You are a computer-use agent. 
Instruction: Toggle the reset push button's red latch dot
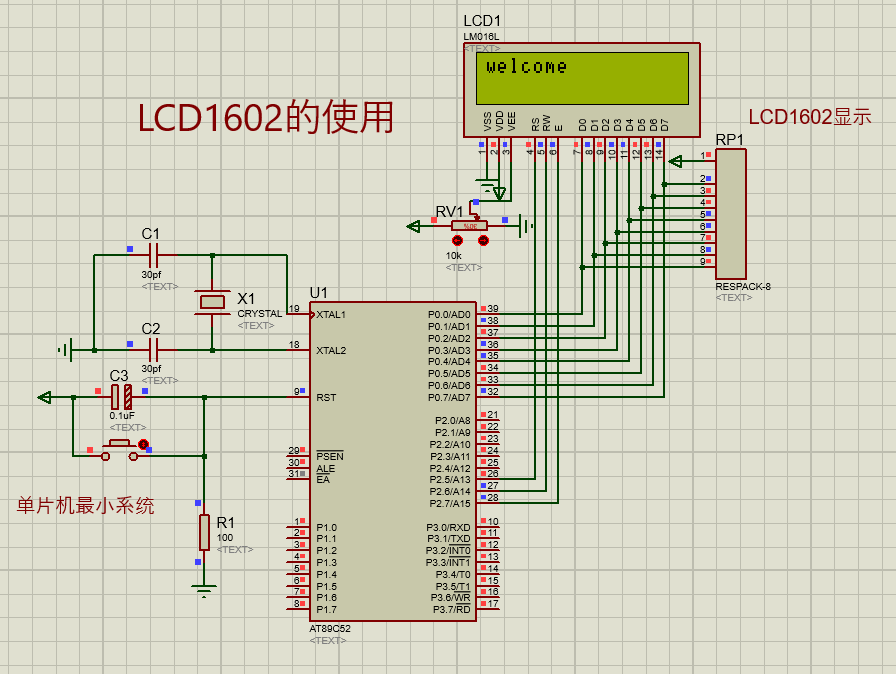(143, 444)
